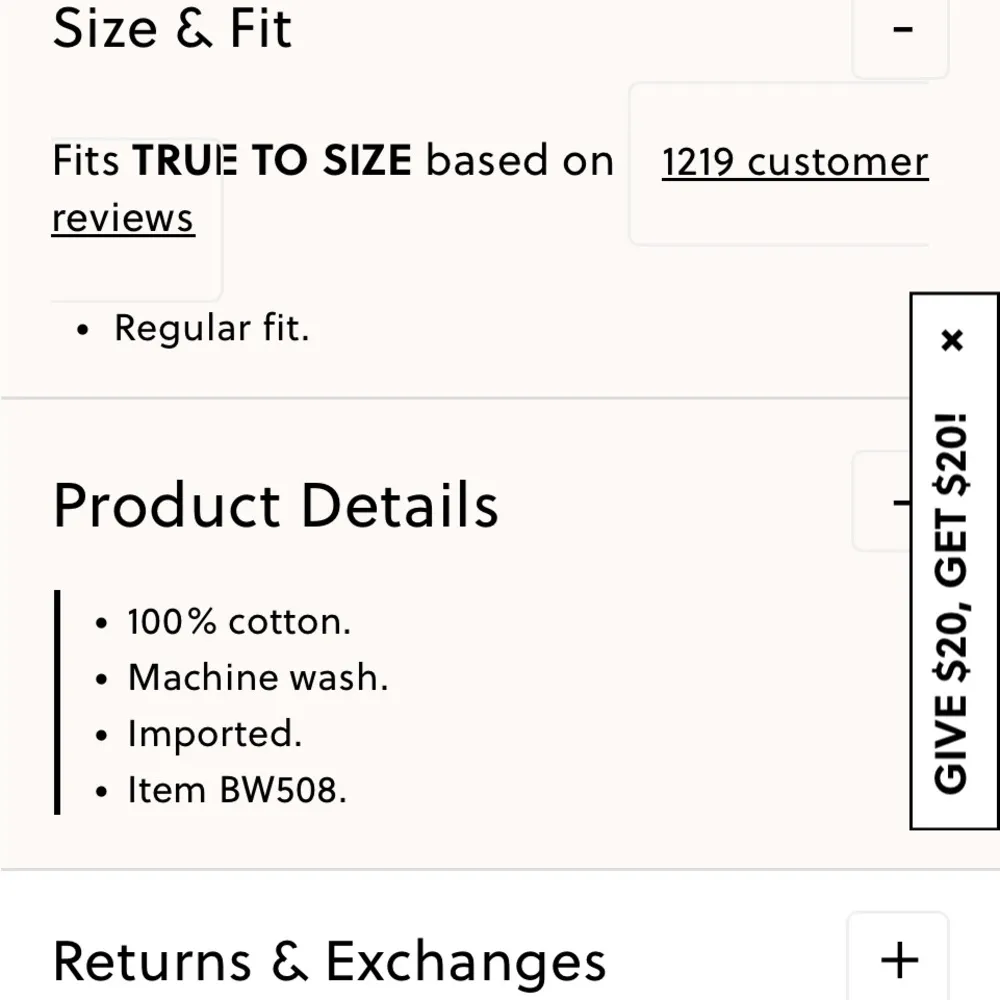Collapse Size & Fit with minus icon
The width and height of the screenshot is (1000, 1000).
click(901, 30)
